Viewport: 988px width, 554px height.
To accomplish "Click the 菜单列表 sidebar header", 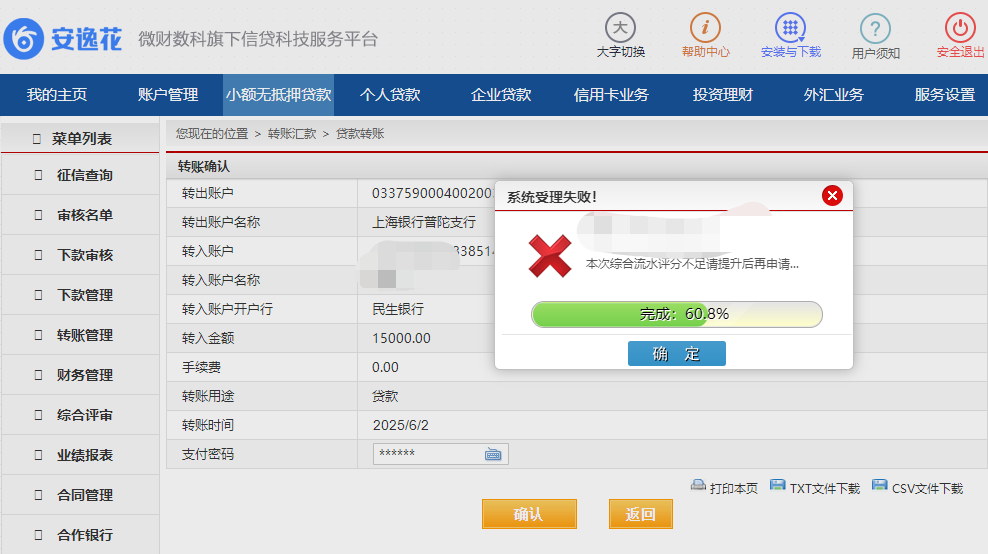I will point(80,138).
